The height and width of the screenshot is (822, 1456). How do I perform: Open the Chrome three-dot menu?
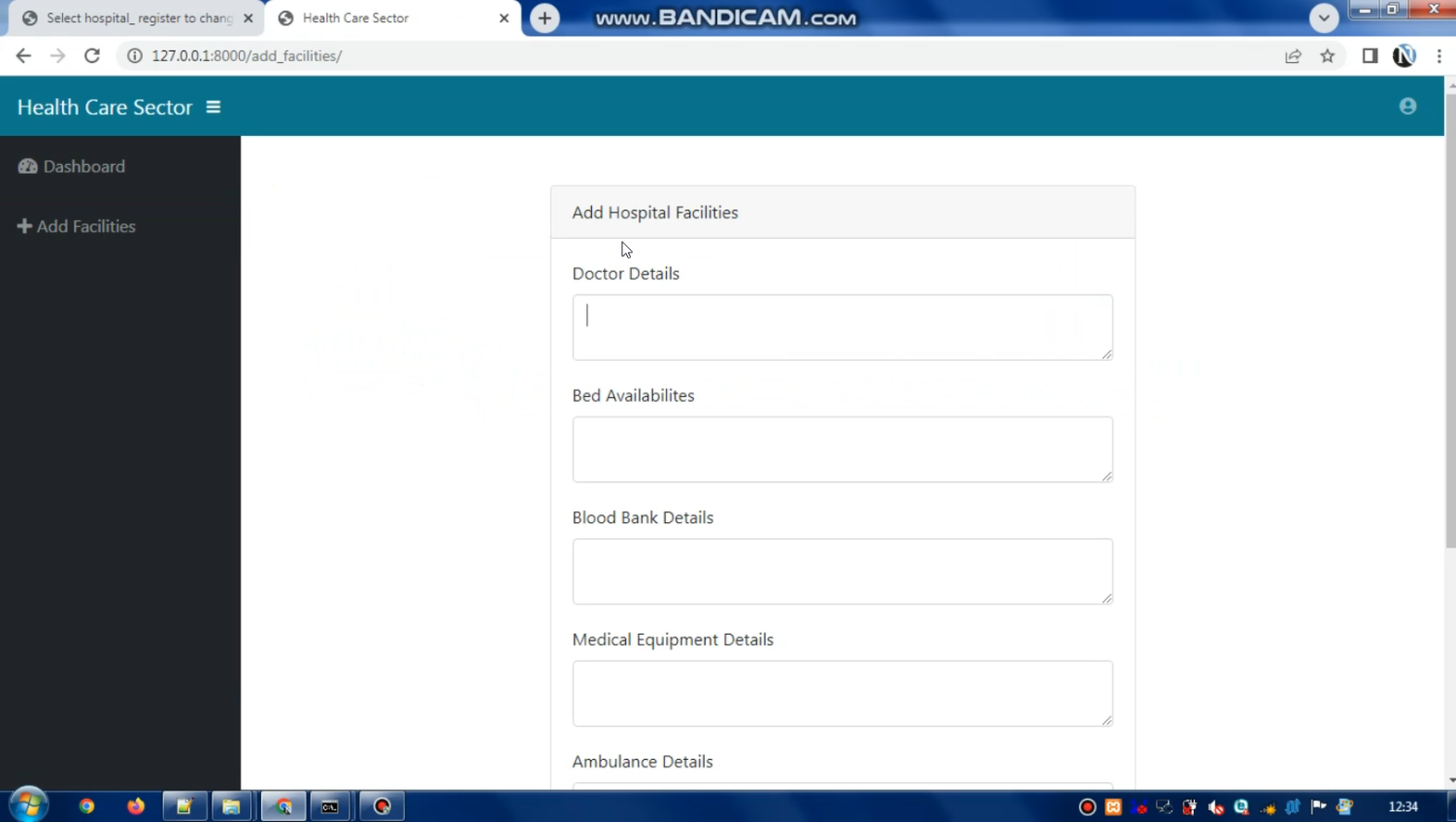(1439, 55)
